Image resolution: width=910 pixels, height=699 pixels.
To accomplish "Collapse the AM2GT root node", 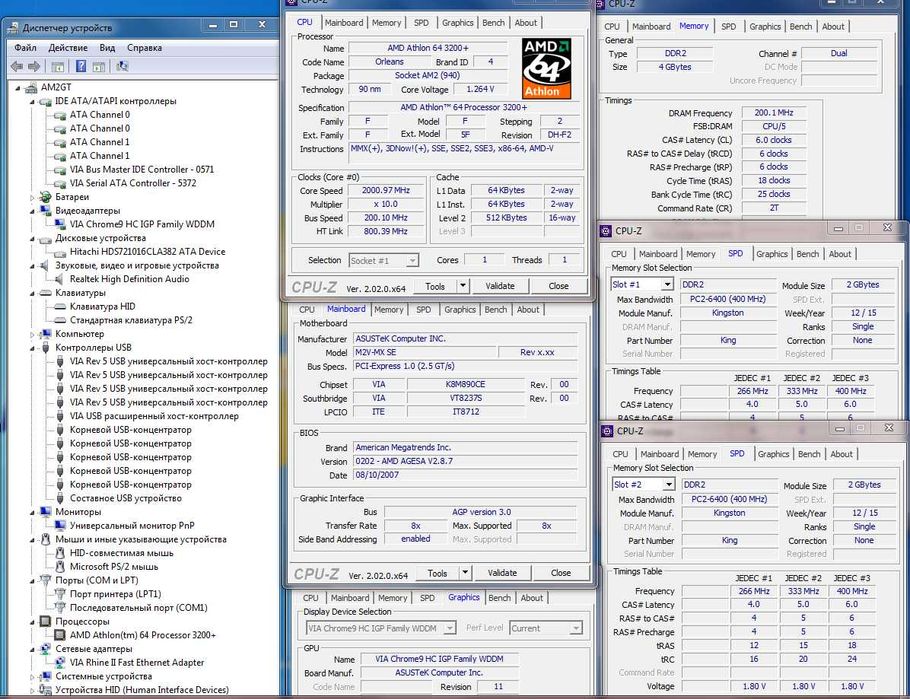I will [x=18, y=88].
